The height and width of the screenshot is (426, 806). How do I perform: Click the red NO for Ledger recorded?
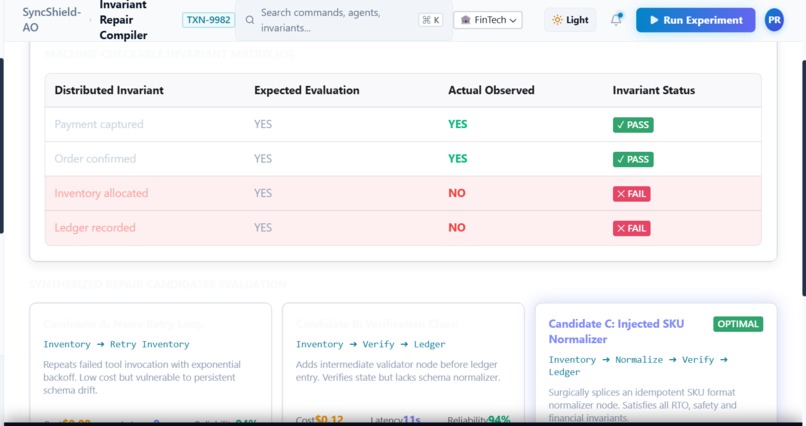pyautogui.click(x=456, y=228)
